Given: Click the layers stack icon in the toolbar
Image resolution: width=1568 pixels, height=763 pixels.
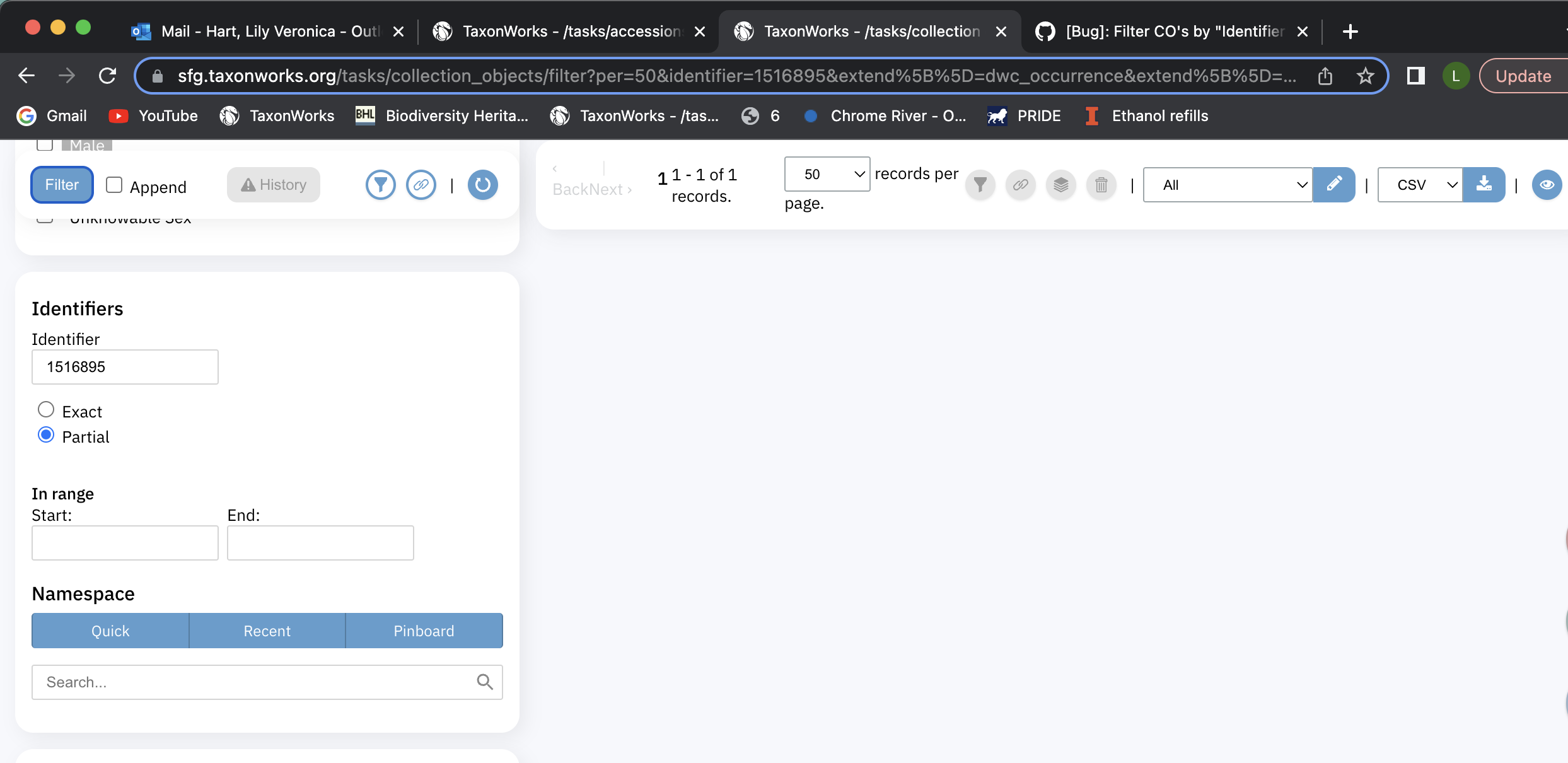Looking at the screenshot, I should click(x=1060, y=185).
